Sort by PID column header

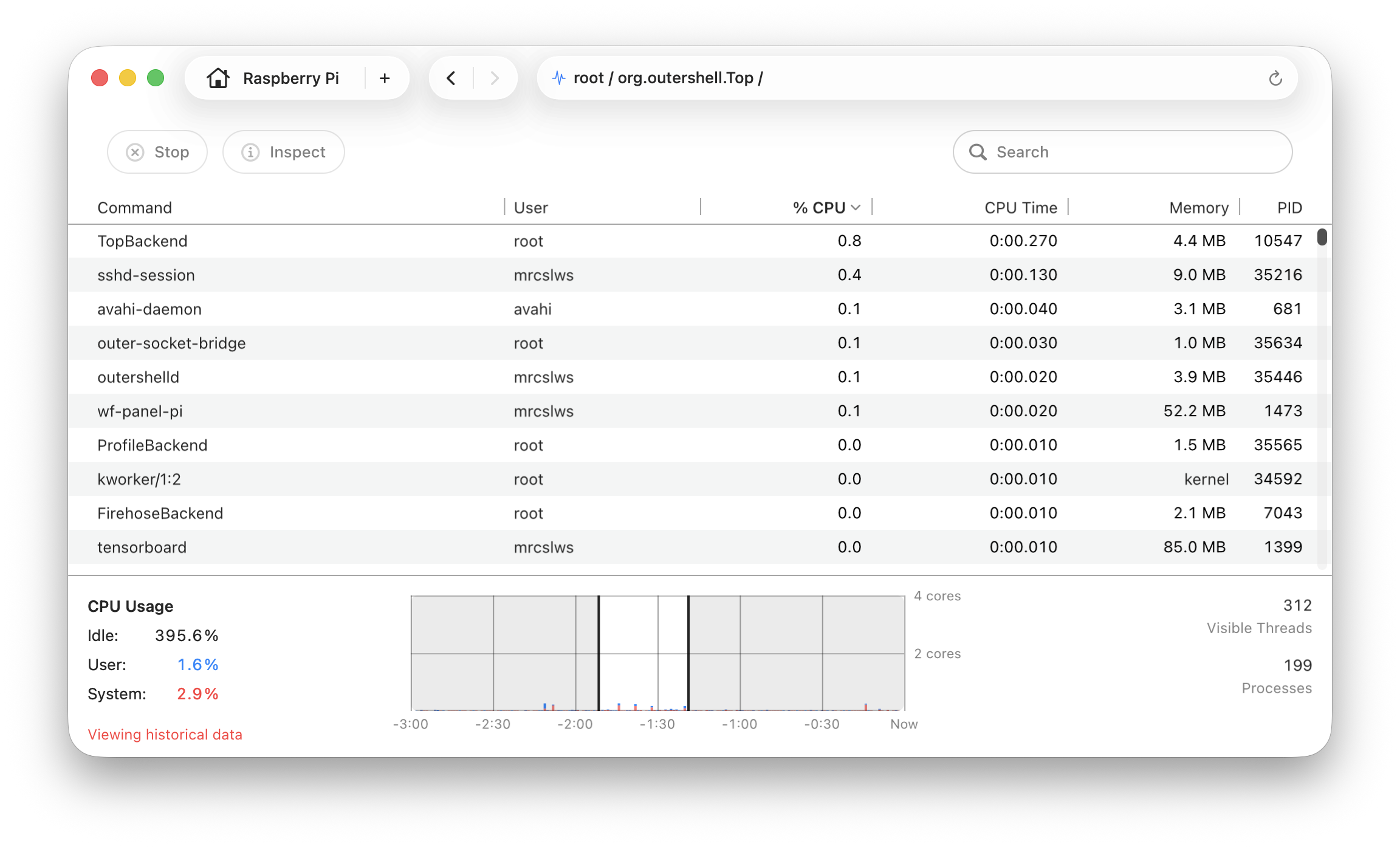(x=1289, y=208)
